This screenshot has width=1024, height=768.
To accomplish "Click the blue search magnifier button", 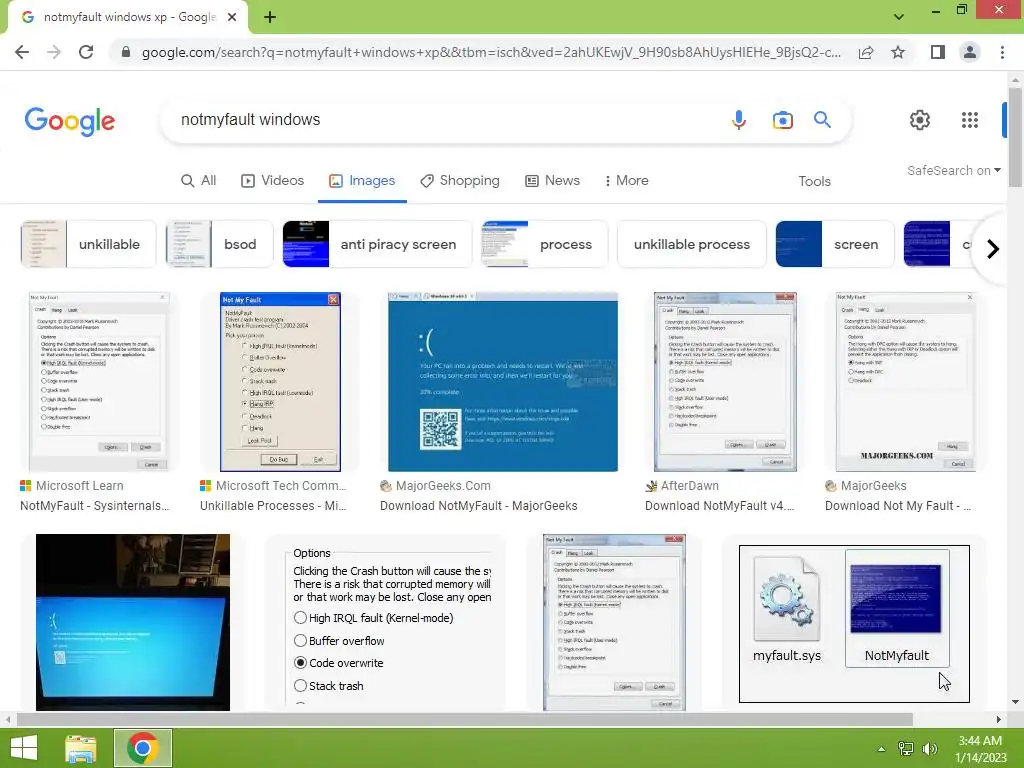I will 822,120.
